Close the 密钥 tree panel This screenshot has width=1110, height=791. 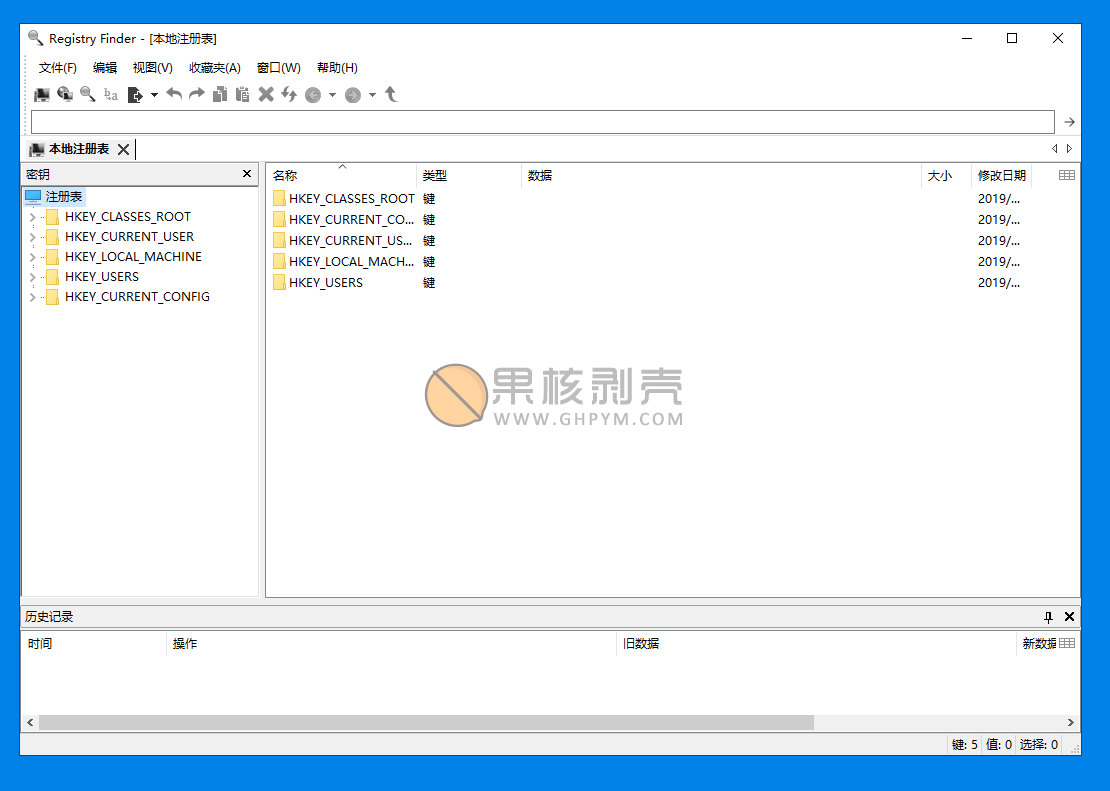[246, 173]
